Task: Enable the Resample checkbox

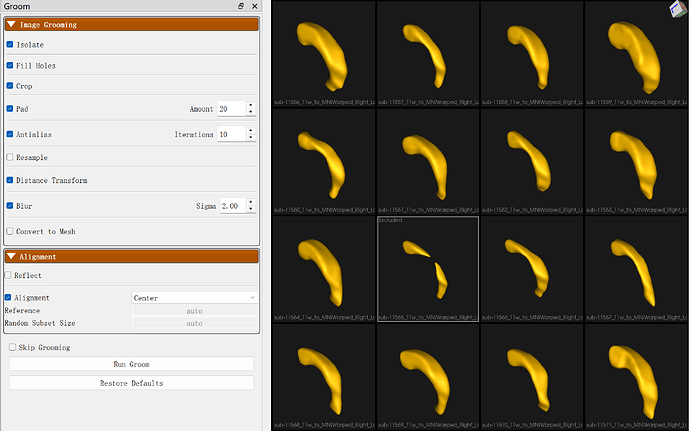Action: [10, 157]
